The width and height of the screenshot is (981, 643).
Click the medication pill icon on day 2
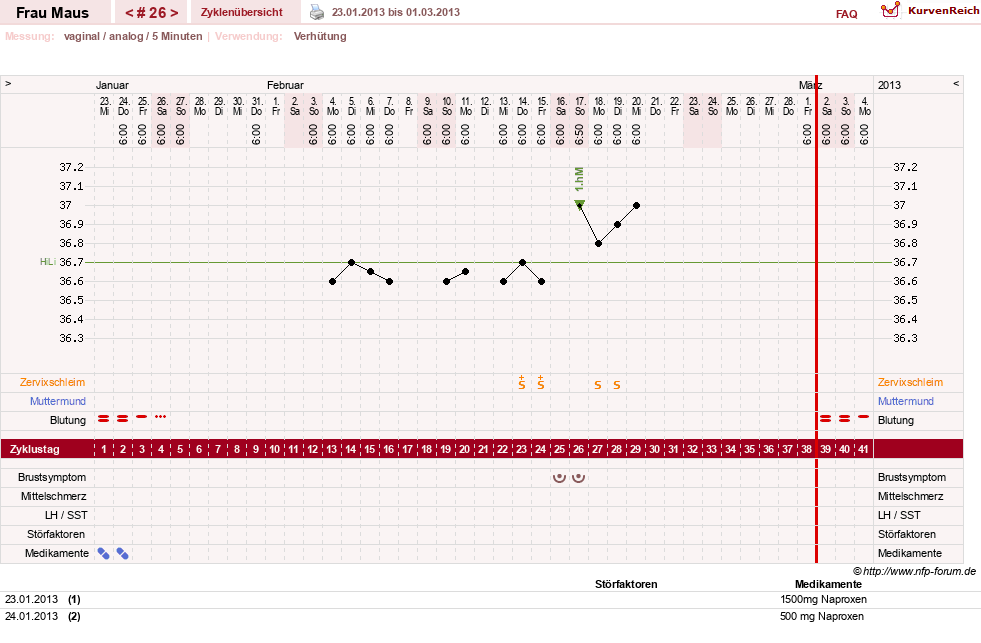click(123, 554)
